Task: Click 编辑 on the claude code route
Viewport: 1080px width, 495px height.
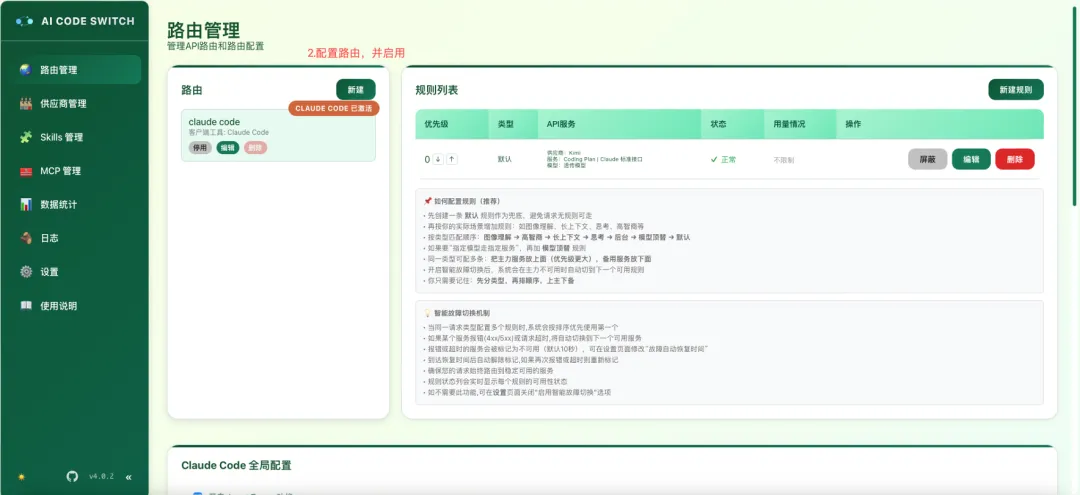Action: (x=228, y=147)
